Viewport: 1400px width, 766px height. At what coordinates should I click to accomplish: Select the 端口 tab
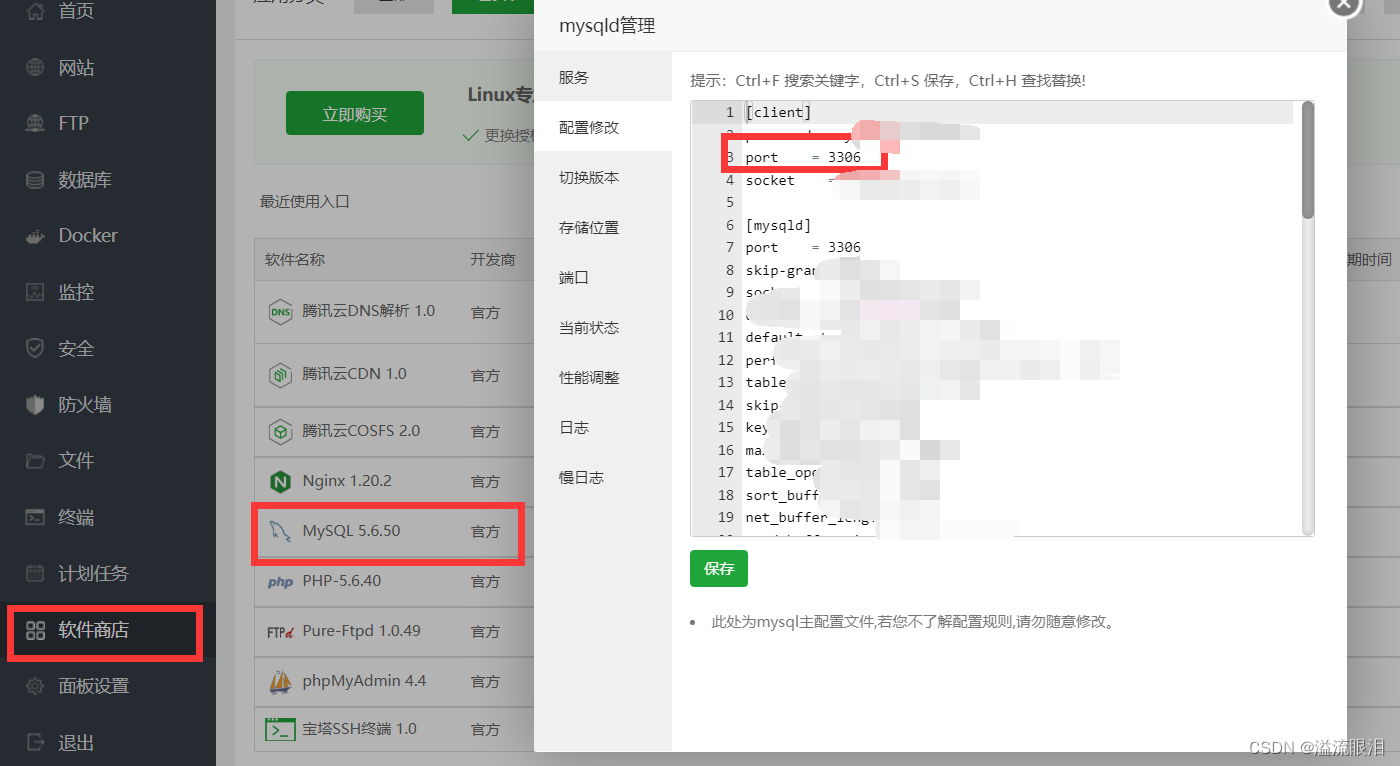(x=603, y=278)
